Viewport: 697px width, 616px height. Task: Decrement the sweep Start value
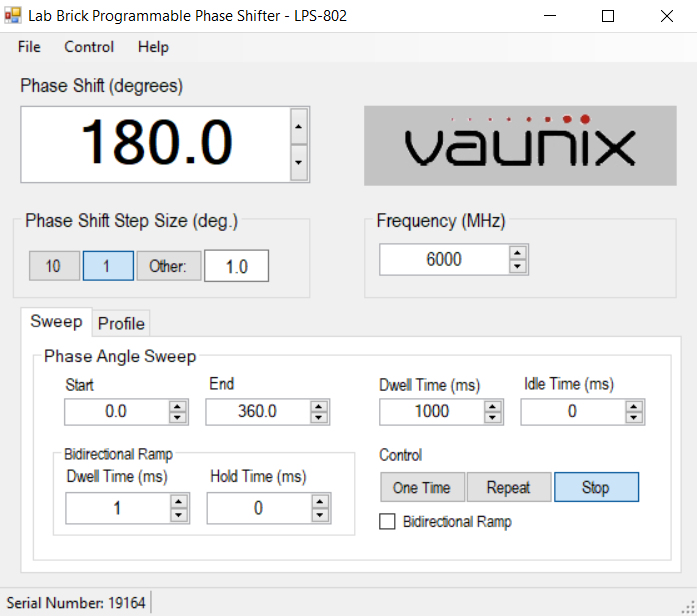pyautogui.click(x=177, y=418)
